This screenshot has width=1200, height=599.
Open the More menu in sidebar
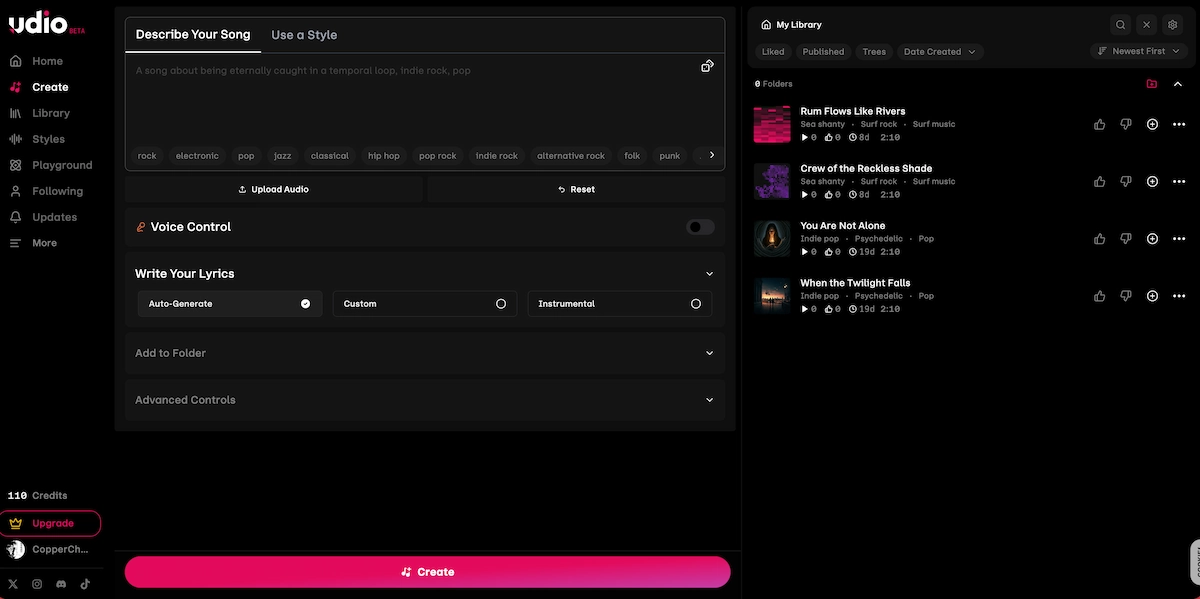point(34,243)
